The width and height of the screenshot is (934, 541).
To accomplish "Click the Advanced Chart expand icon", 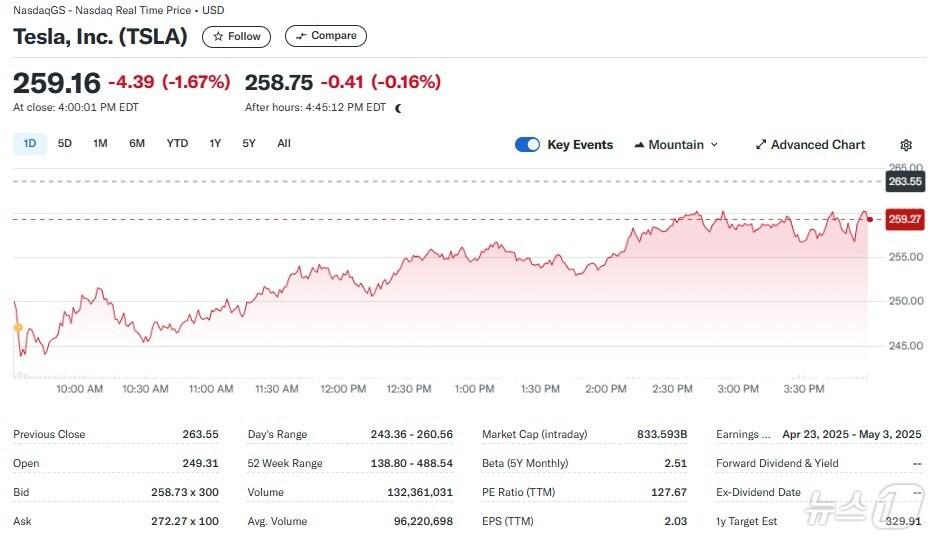I will pyautogui.click(x=760, y=145).
